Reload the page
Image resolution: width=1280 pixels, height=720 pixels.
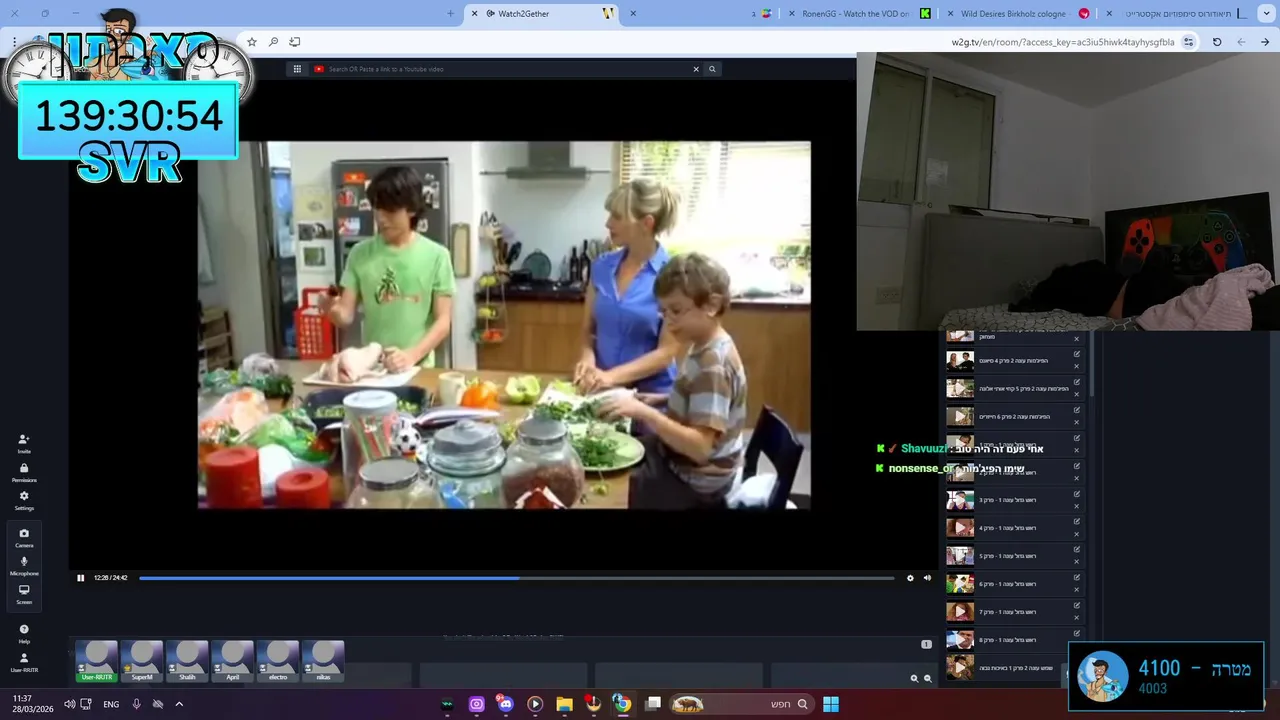click(x=1217, y=42)
